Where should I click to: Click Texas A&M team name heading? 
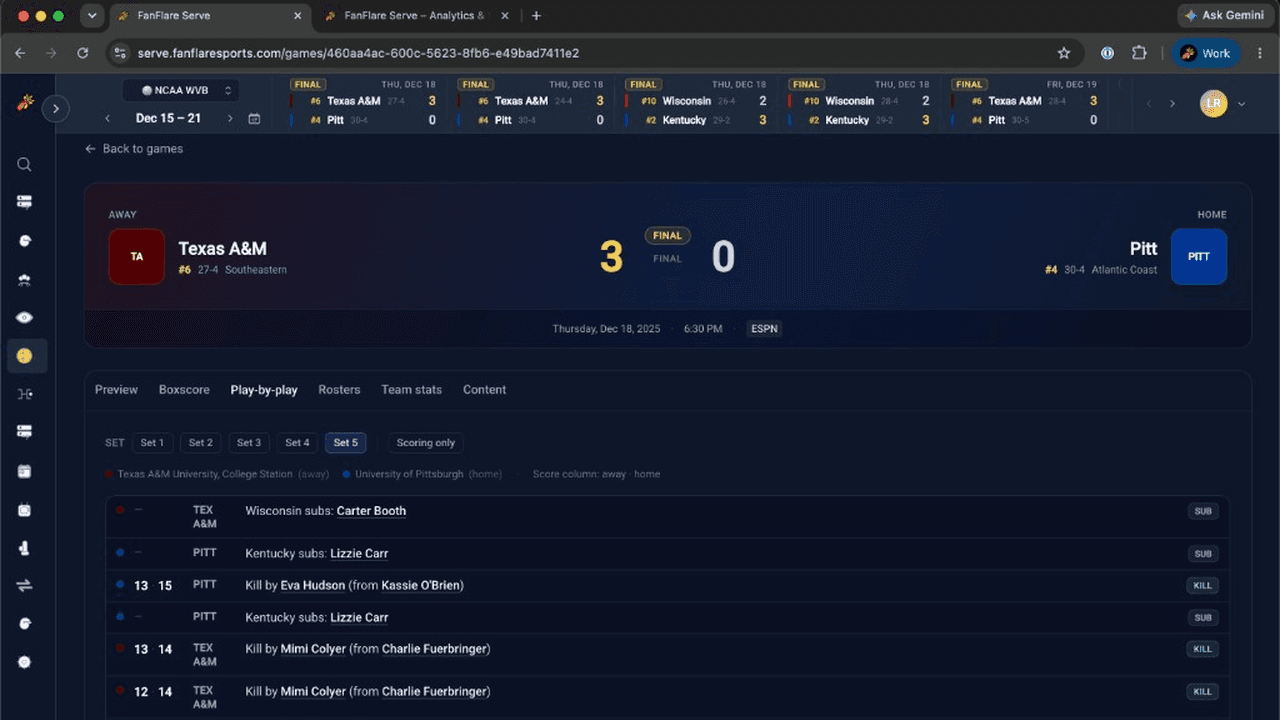222,249
